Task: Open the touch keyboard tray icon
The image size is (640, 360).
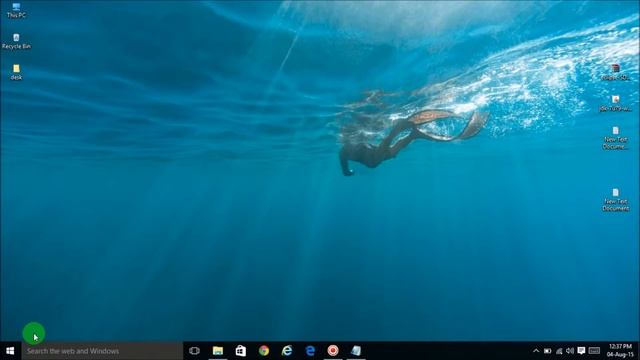Action: [x=594, y=351]
